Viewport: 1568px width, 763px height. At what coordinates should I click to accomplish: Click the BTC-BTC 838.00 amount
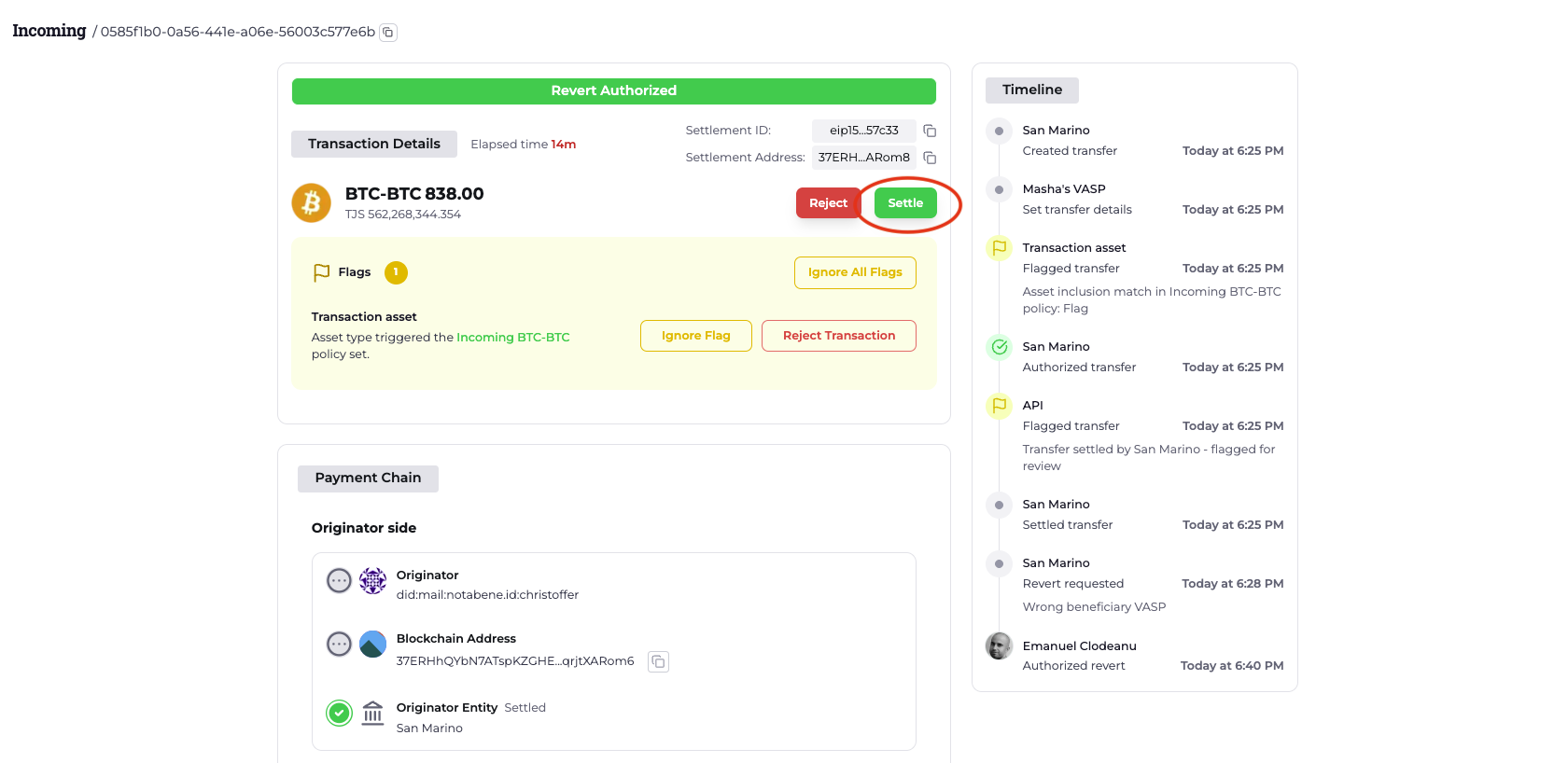(x=414, y=194)
